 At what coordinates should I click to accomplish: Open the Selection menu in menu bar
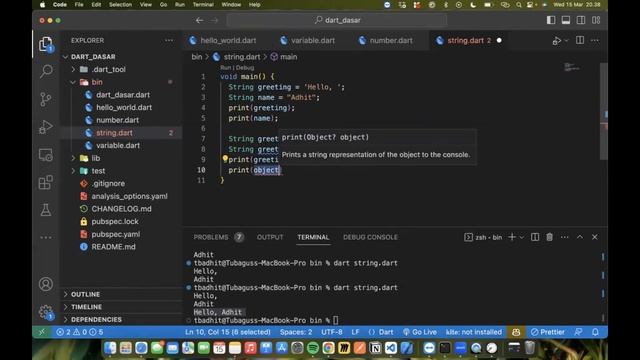(120, 4)
